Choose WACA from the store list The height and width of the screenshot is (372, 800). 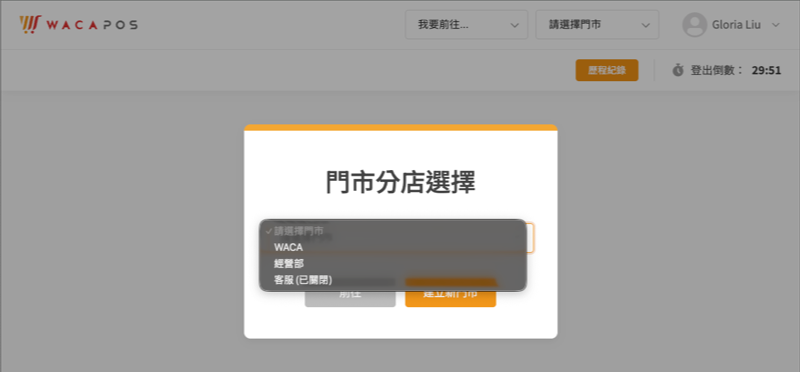pos(393,247)
